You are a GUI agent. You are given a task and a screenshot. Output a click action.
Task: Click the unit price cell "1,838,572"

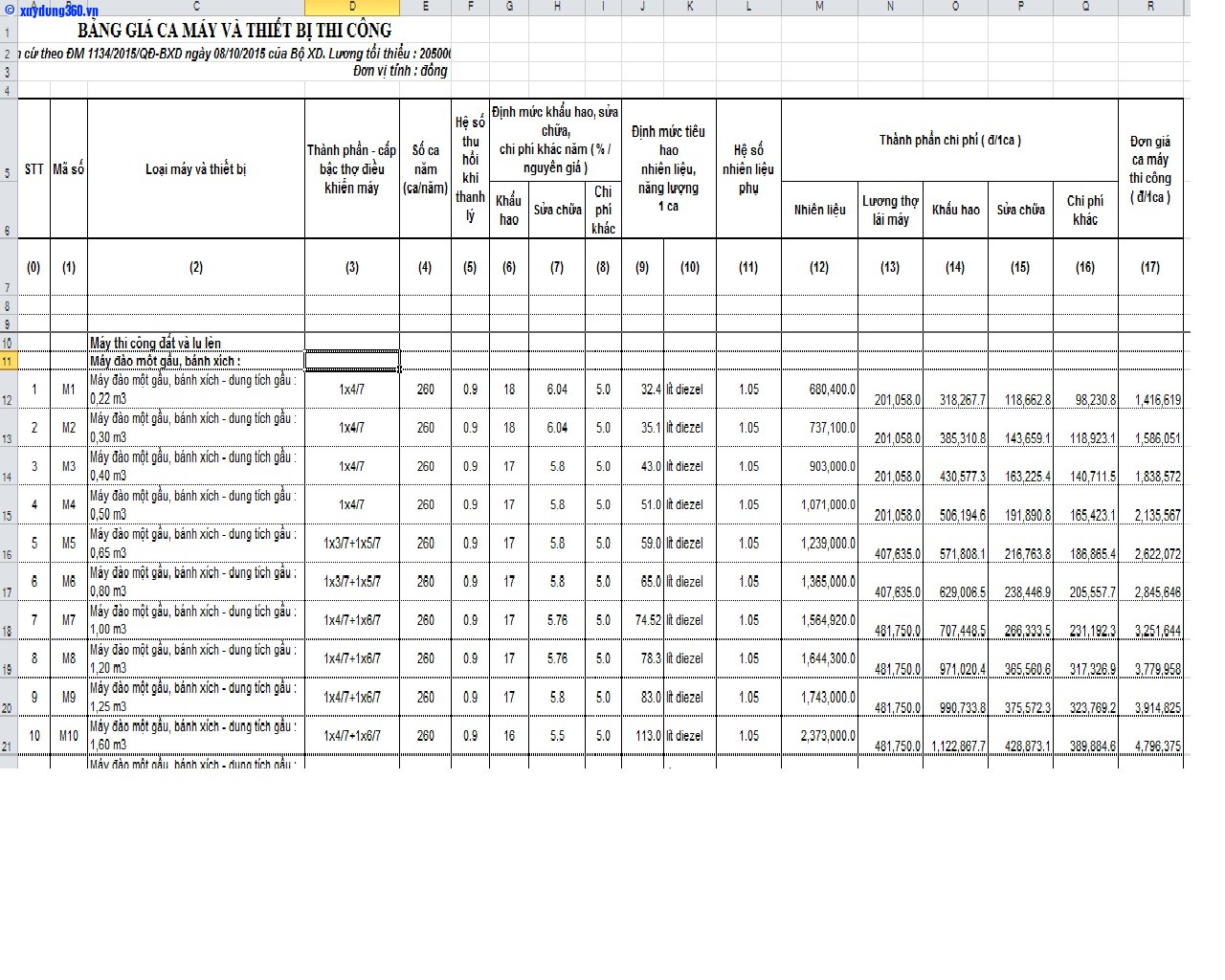1150,466
